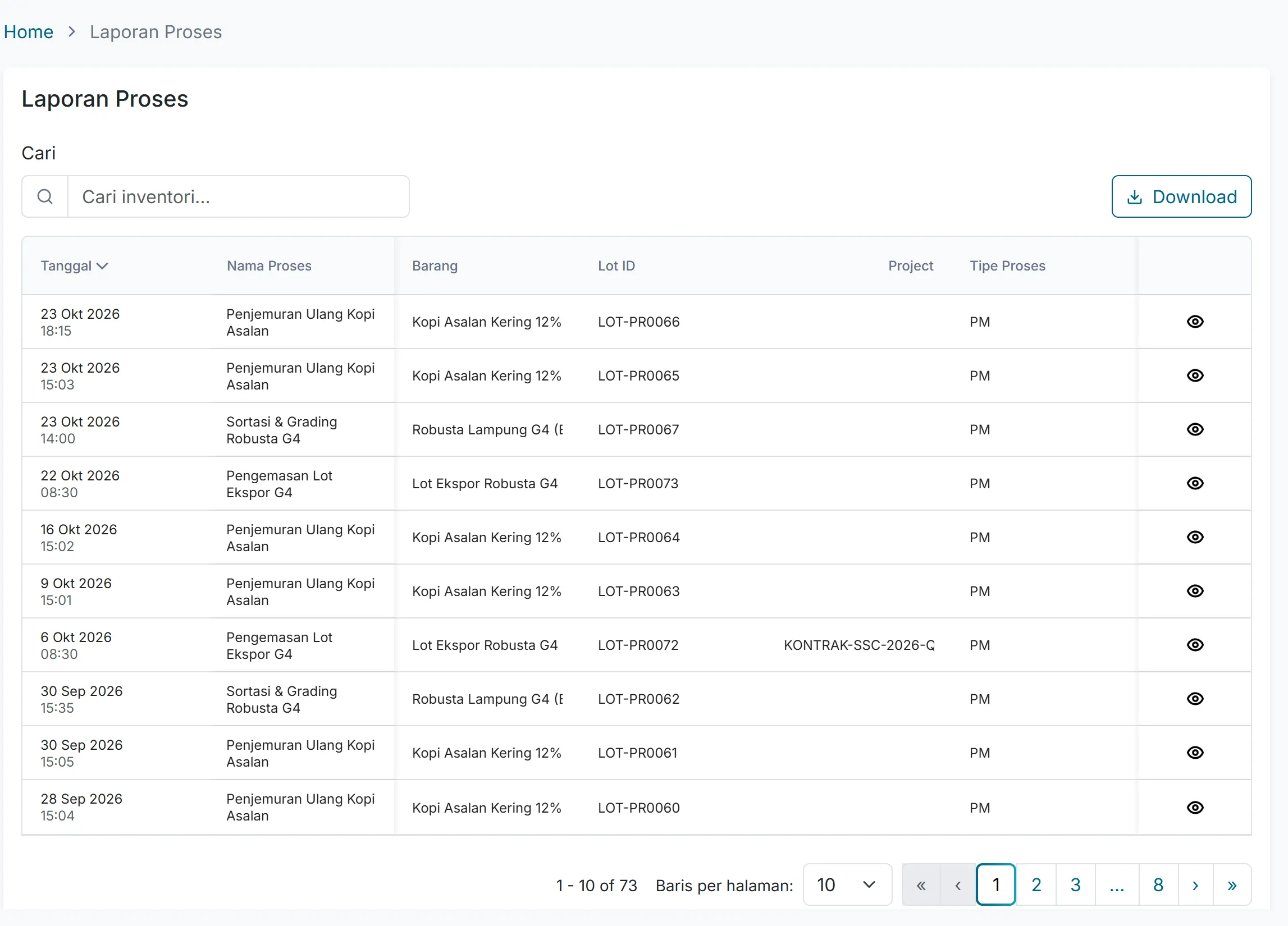Open rows per page dropdown showing 10

[x=847, y=885]
